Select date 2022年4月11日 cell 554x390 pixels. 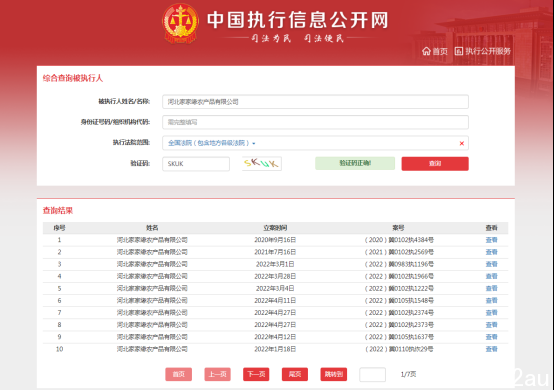[x=275, y=301]
